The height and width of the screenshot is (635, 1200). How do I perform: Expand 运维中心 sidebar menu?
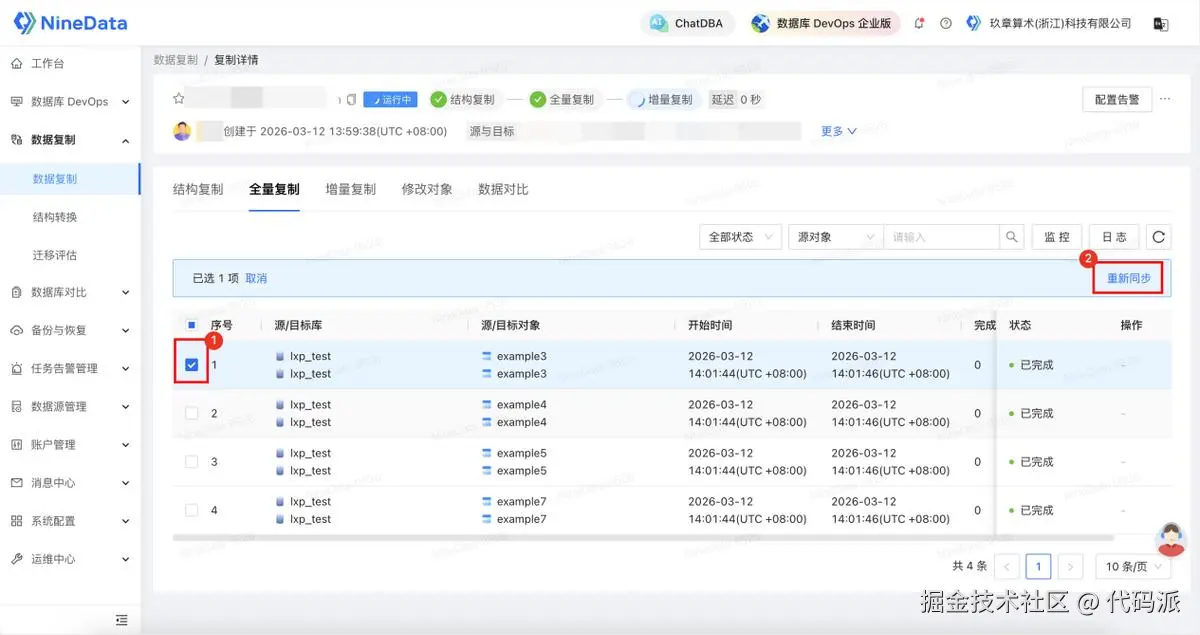70,559
